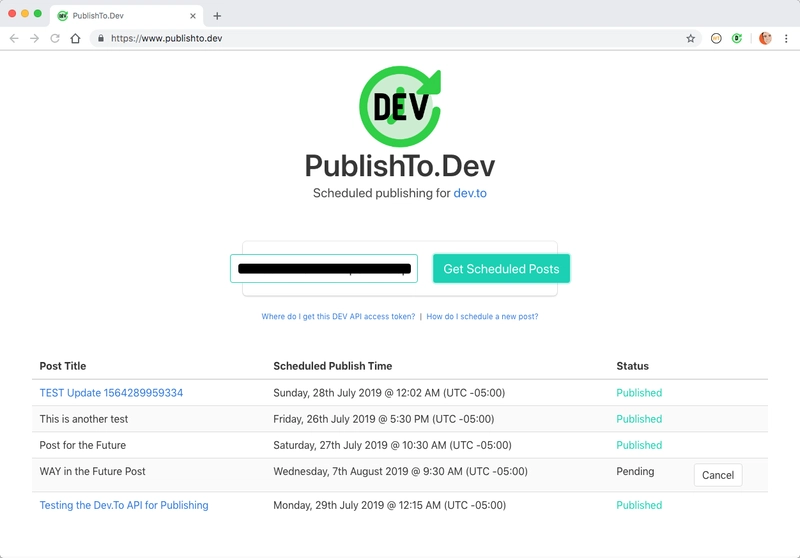Click the Monday, 29th July 2019 publish time
Viewport: 800px width, 558px height.
click(389, 505)
